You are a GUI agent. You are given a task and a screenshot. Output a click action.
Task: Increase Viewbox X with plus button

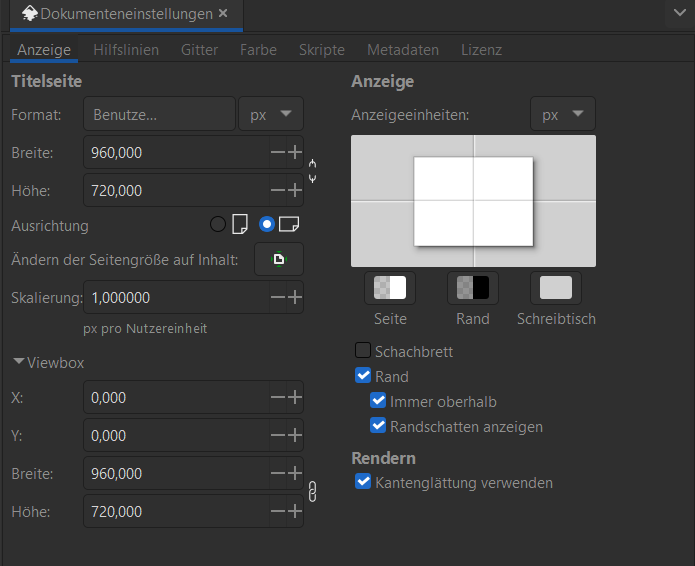pos(295,397)
